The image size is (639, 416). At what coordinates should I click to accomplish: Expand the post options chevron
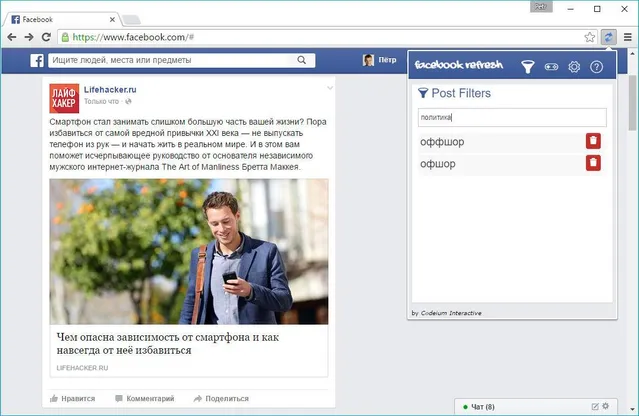(329, 89)
